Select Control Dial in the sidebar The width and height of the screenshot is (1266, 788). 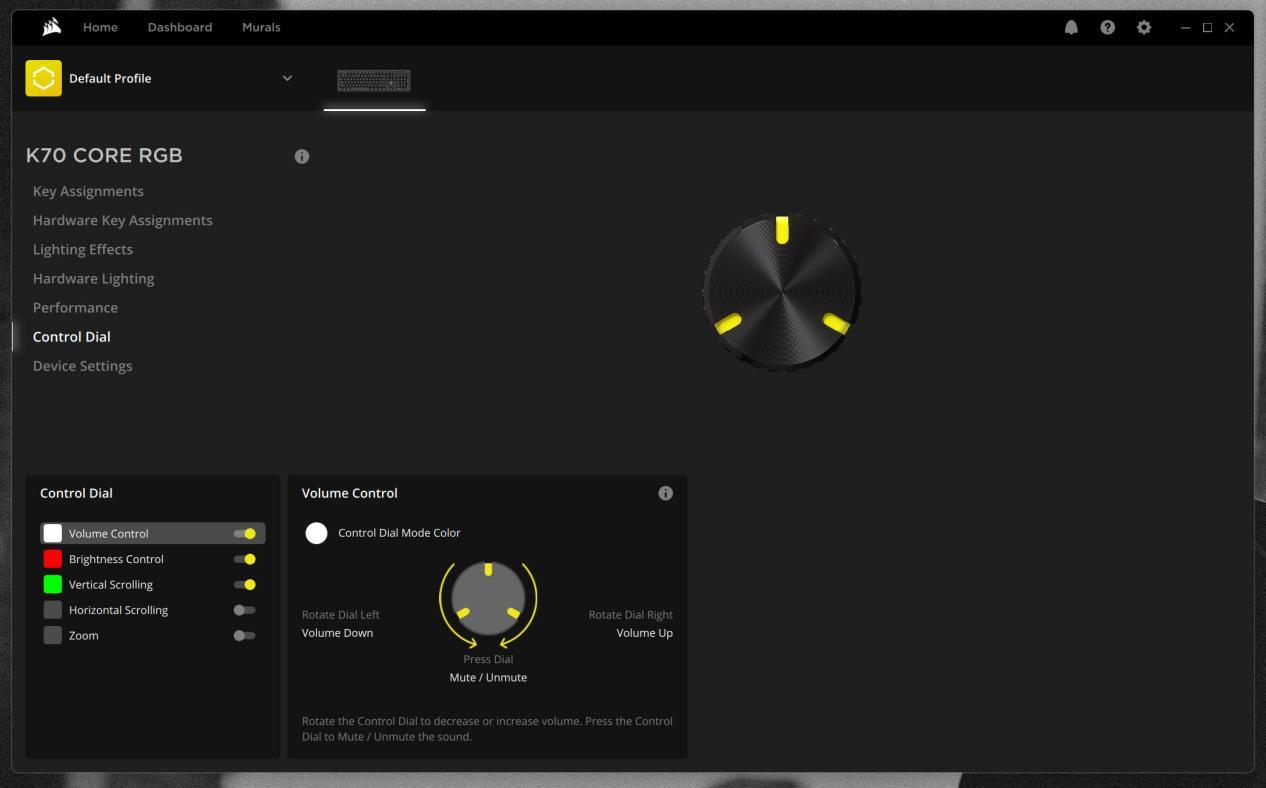click(x=72, y=336)
